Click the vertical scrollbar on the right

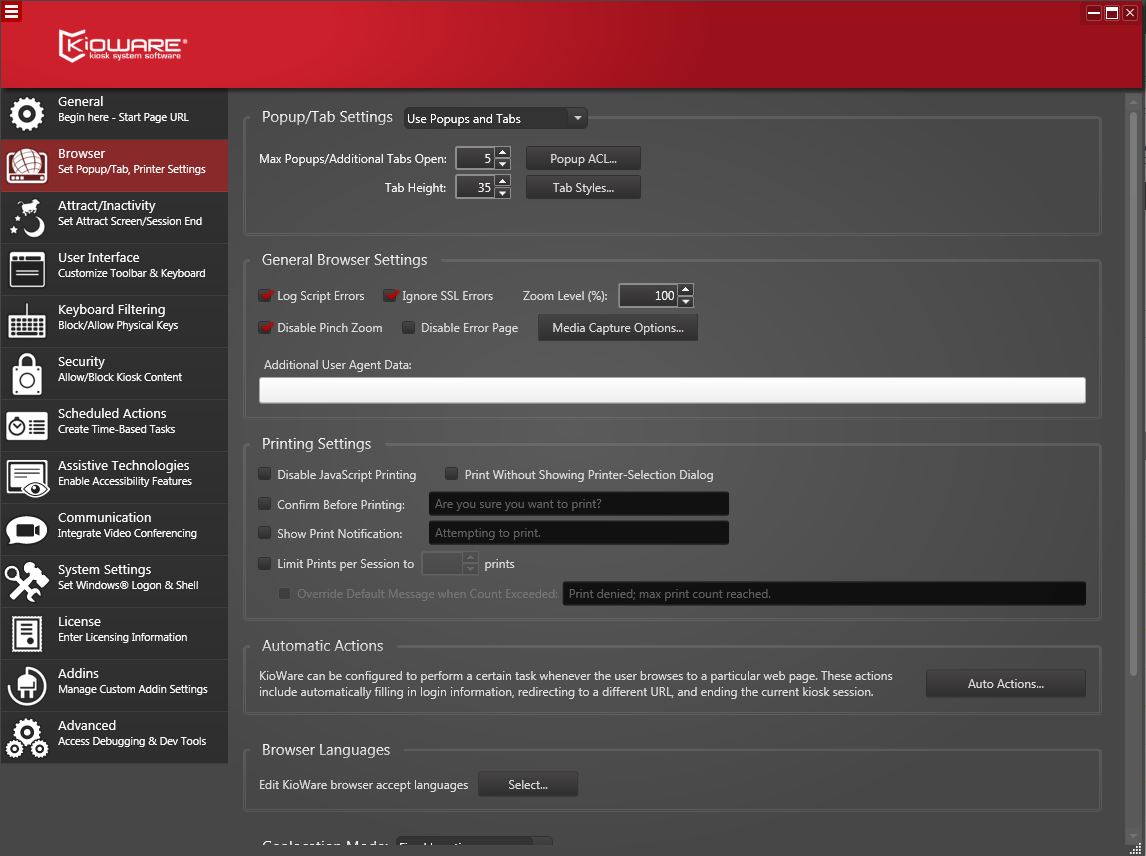1134,395
